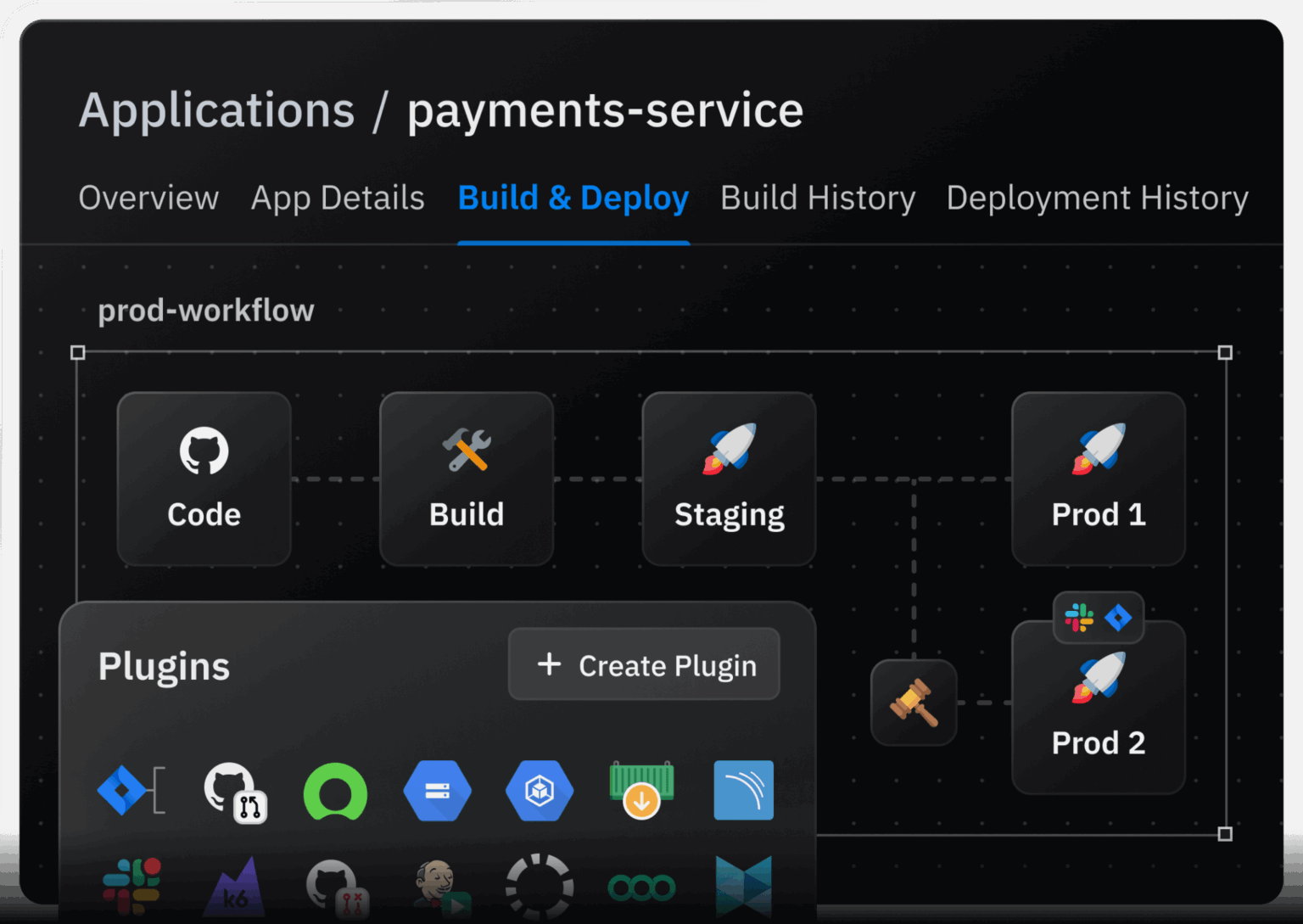Pick the green ring plugin icon

pyautogui.click(x=335, y=792)
